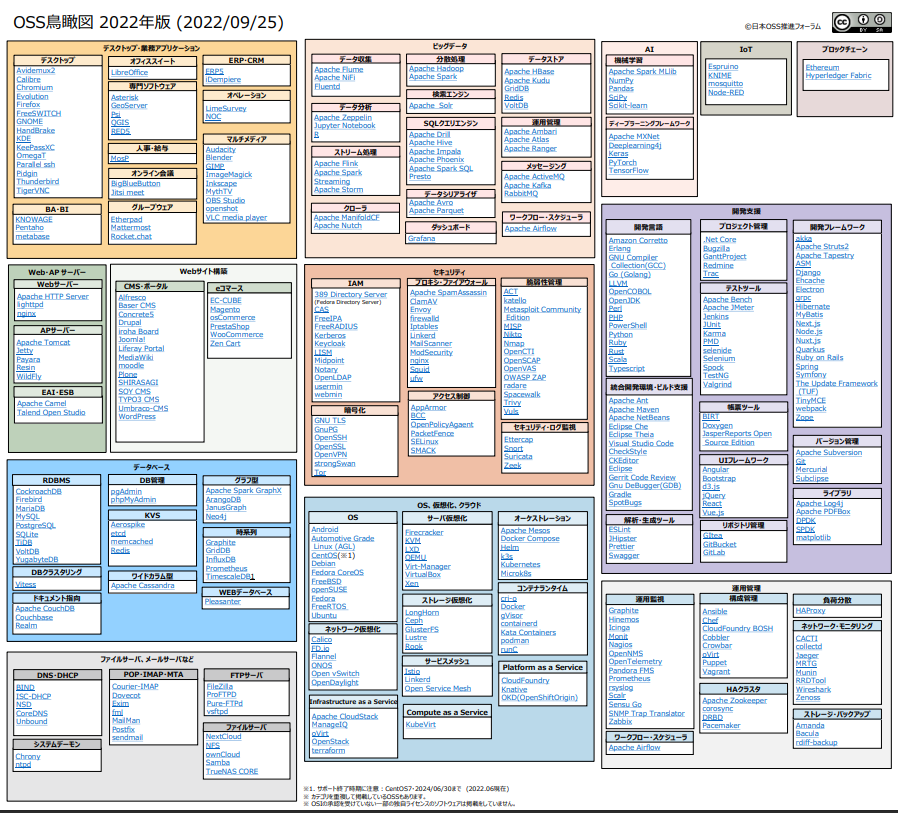This screenshot has width=898, height=813.
Task: Open the Thunderbird link
Action: click(x=38, y=181)
